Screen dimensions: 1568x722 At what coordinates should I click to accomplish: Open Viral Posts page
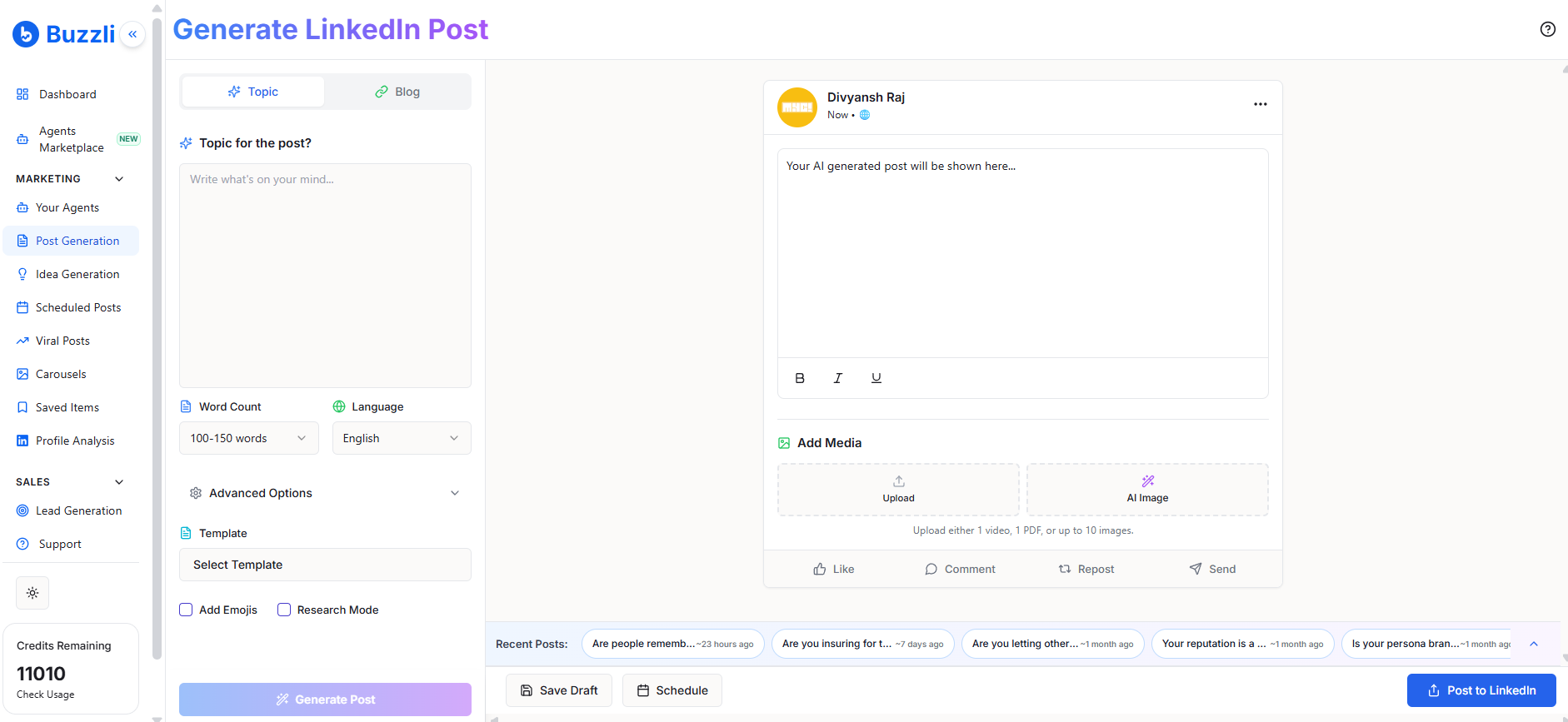click(71, 341)
